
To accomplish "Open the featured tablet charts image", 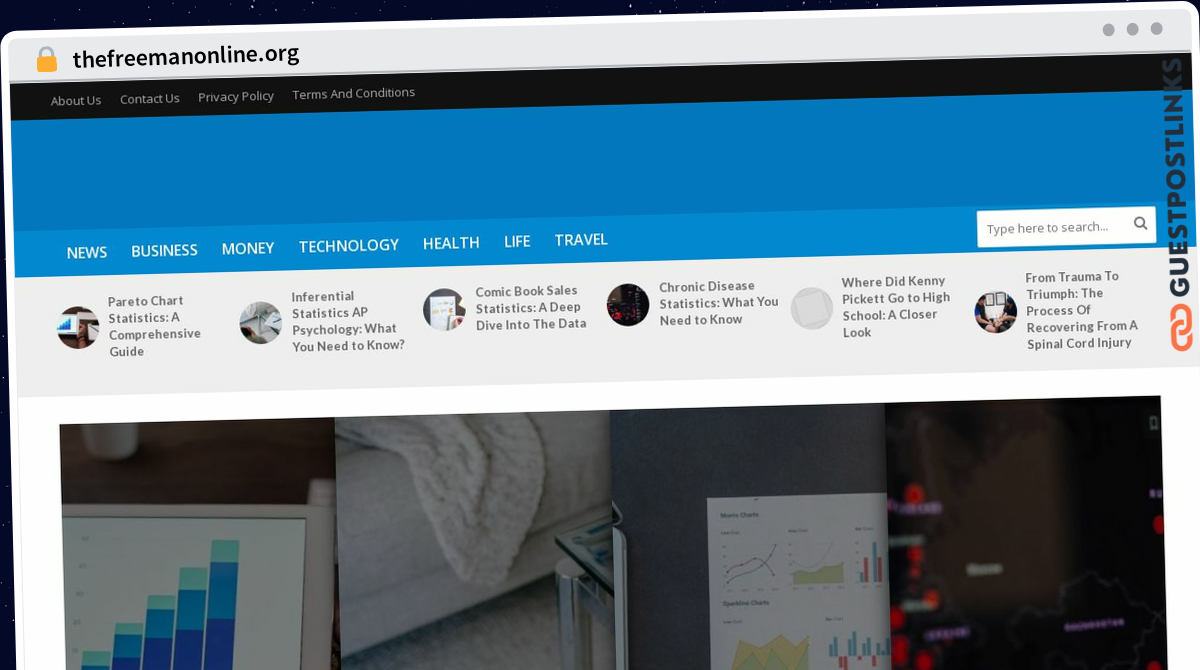I will click(748, 536).
